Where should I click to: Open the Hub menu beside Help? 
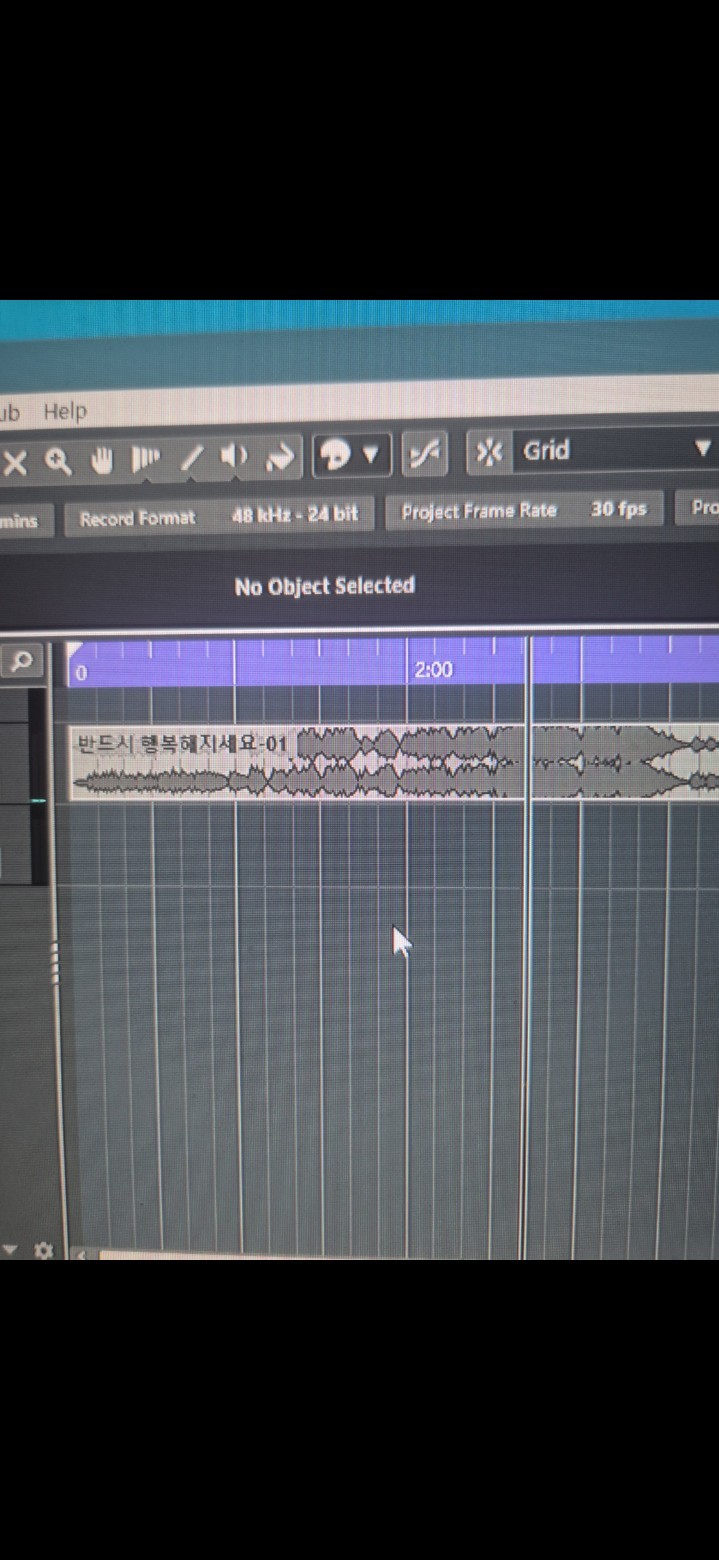(9, 412)
